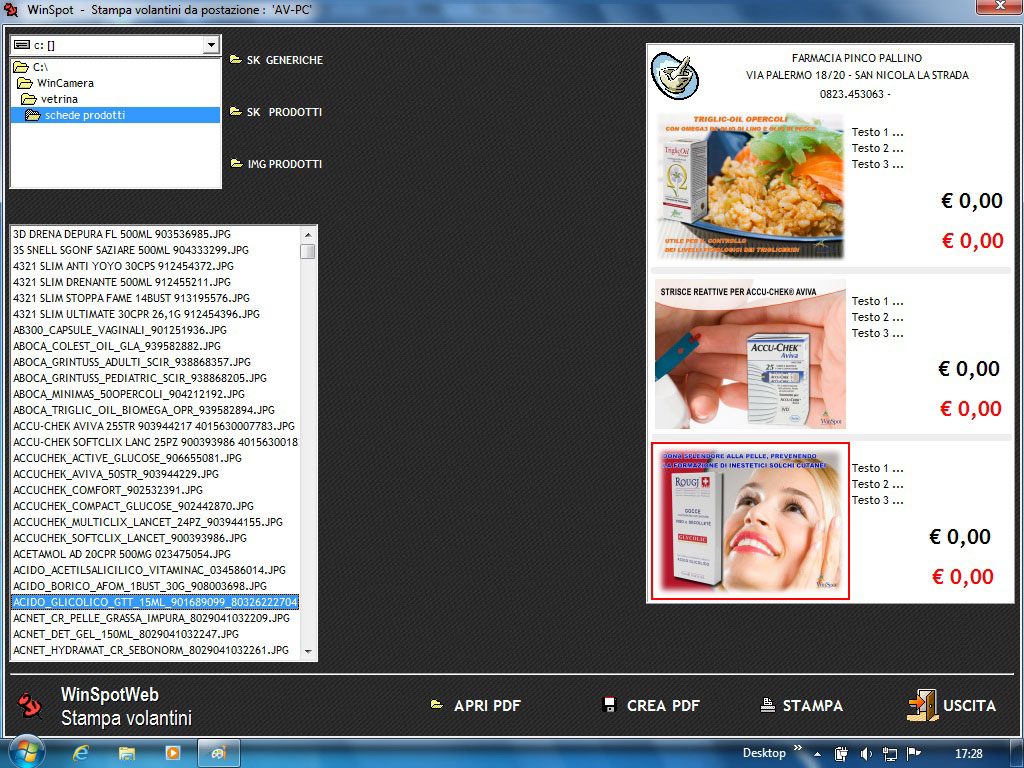Image resolution: width=1024 pixels, height=768 pixels.
Task: Click the SK PRODOTTI folder icon
Action: tap(236, 112)
